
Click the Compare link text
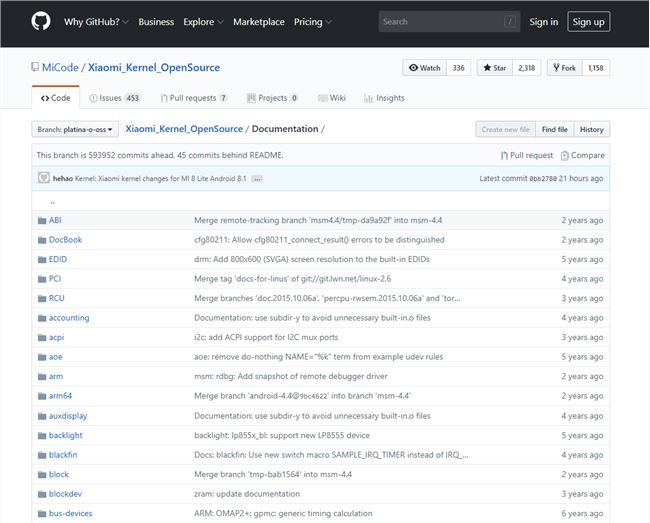[x=587, y=155]
